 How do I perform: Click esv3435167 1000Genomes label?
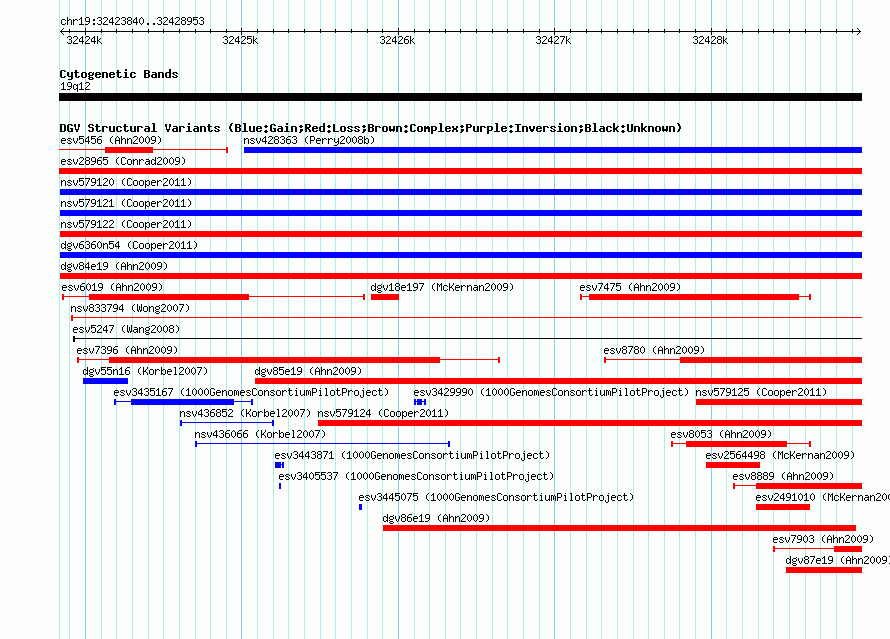point(251,392)
